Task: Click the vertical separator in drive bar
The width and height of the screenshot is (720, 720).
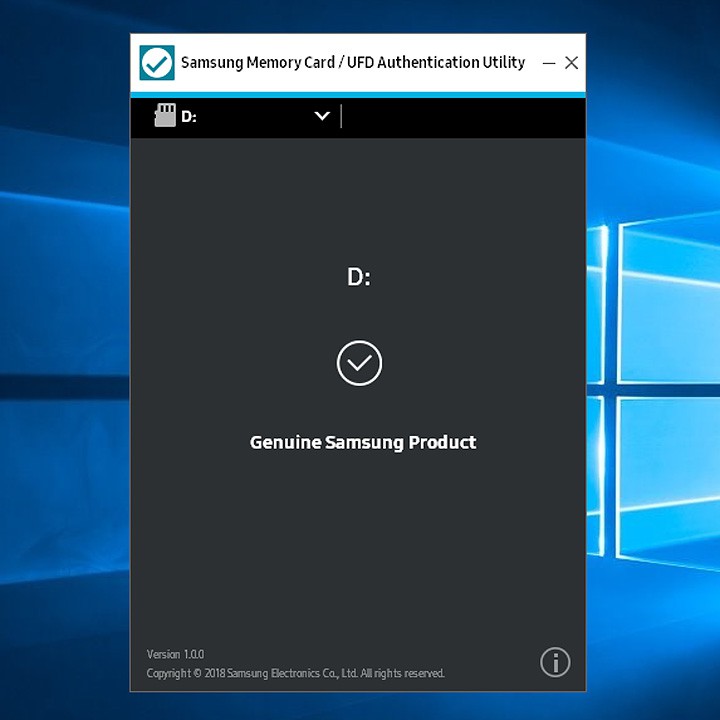Action: click(x=341, y=116)
